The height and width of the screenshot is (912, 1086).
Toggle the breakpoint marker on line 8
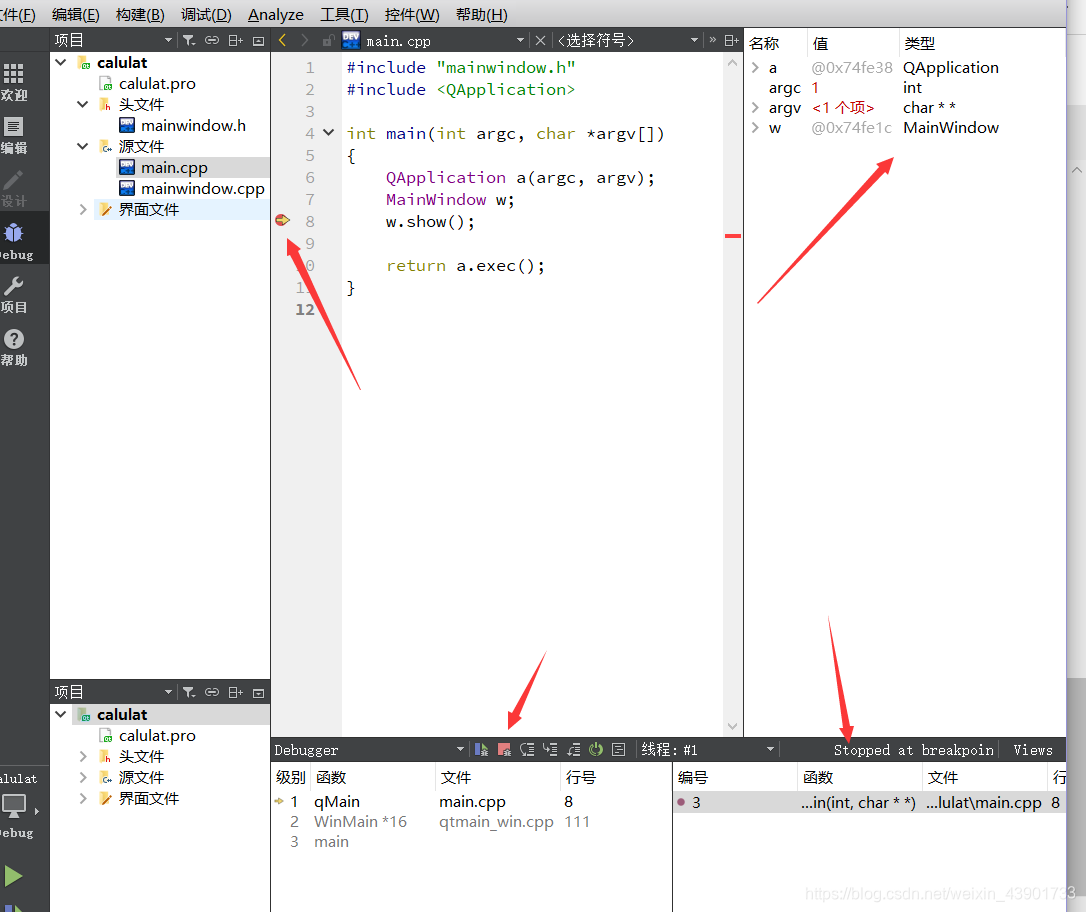coord(282,220)
